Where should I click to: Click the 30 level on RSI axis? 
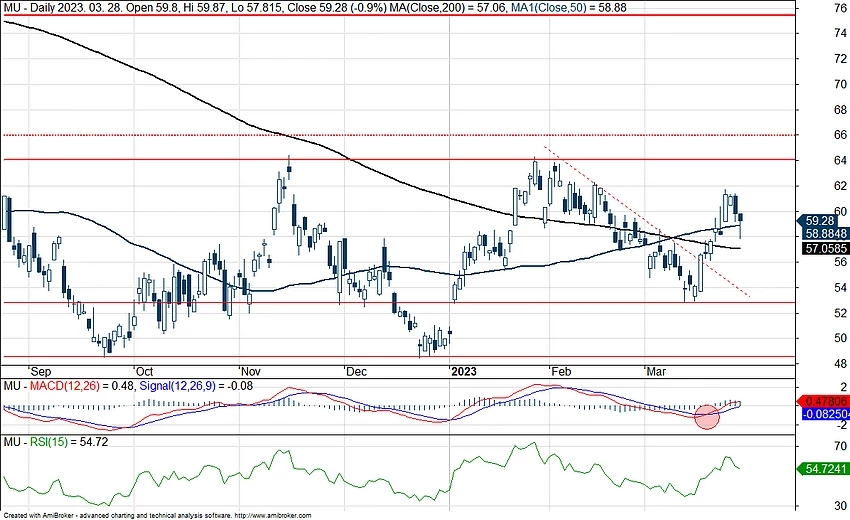tap(841, 506)
